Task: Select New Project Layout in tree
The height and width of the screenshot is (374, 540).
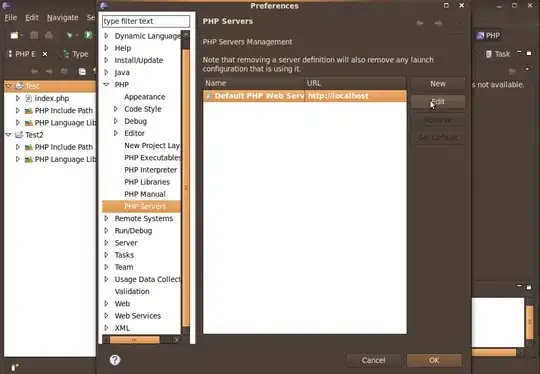Action: point(152,145)
